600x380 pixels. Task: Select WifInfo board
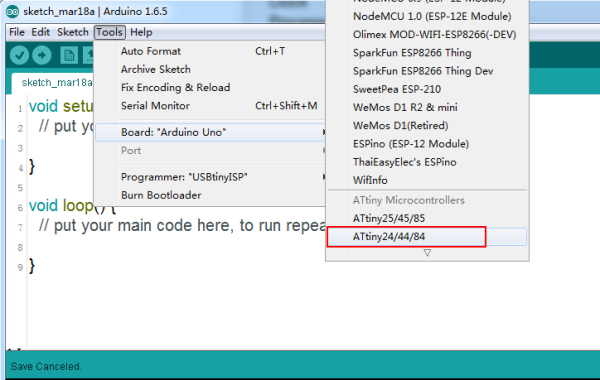click(370, 180)
